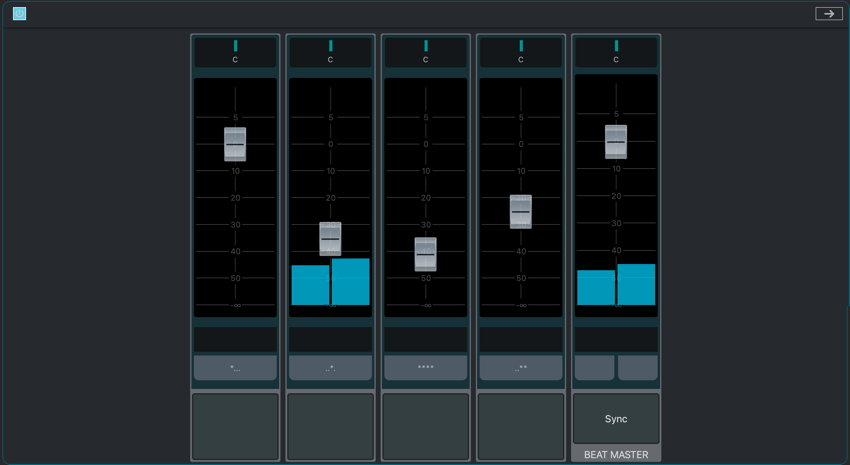Click the right arrow icon in the top-right corner

click(828, 14)
